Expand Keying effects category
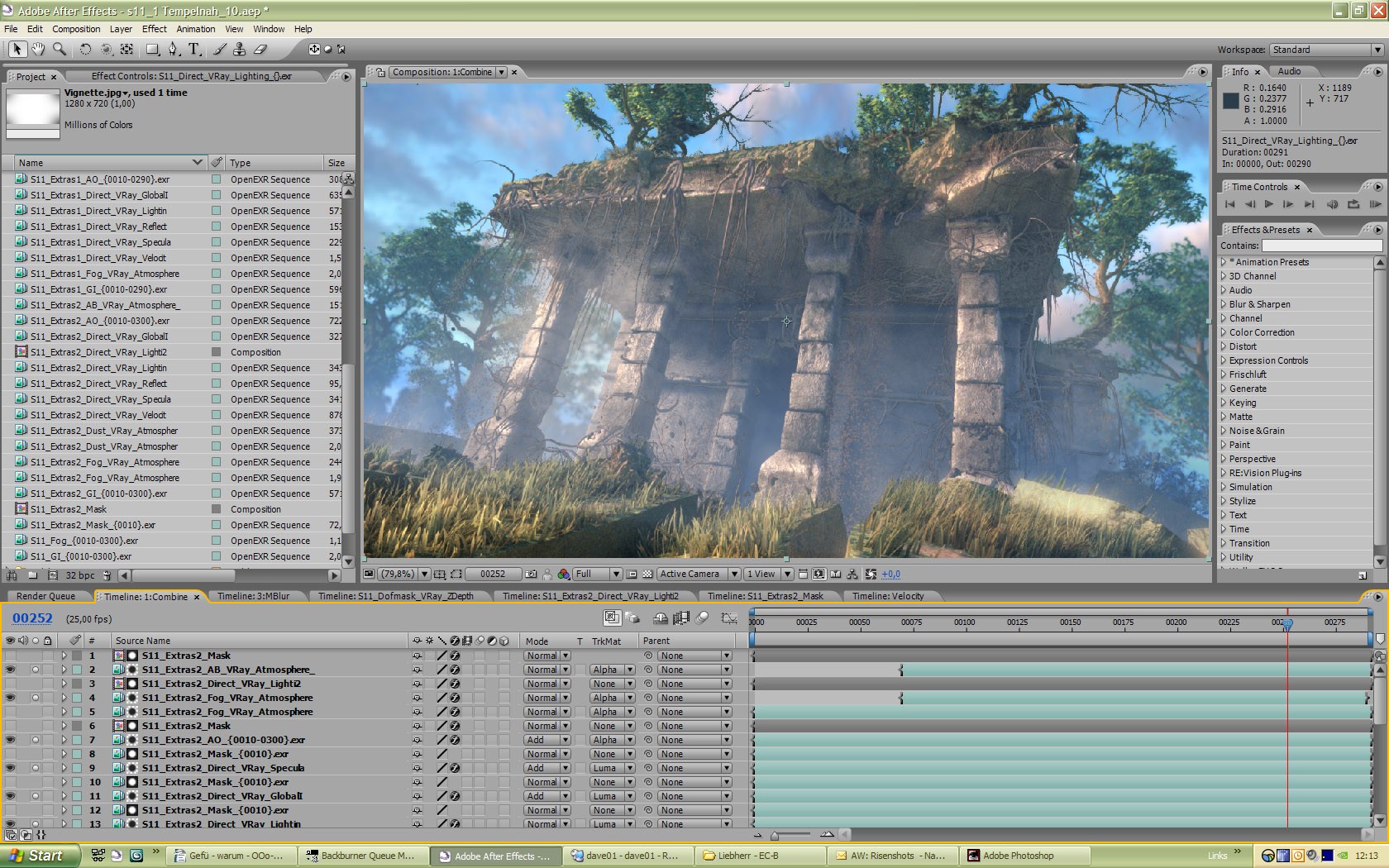 1224,403
